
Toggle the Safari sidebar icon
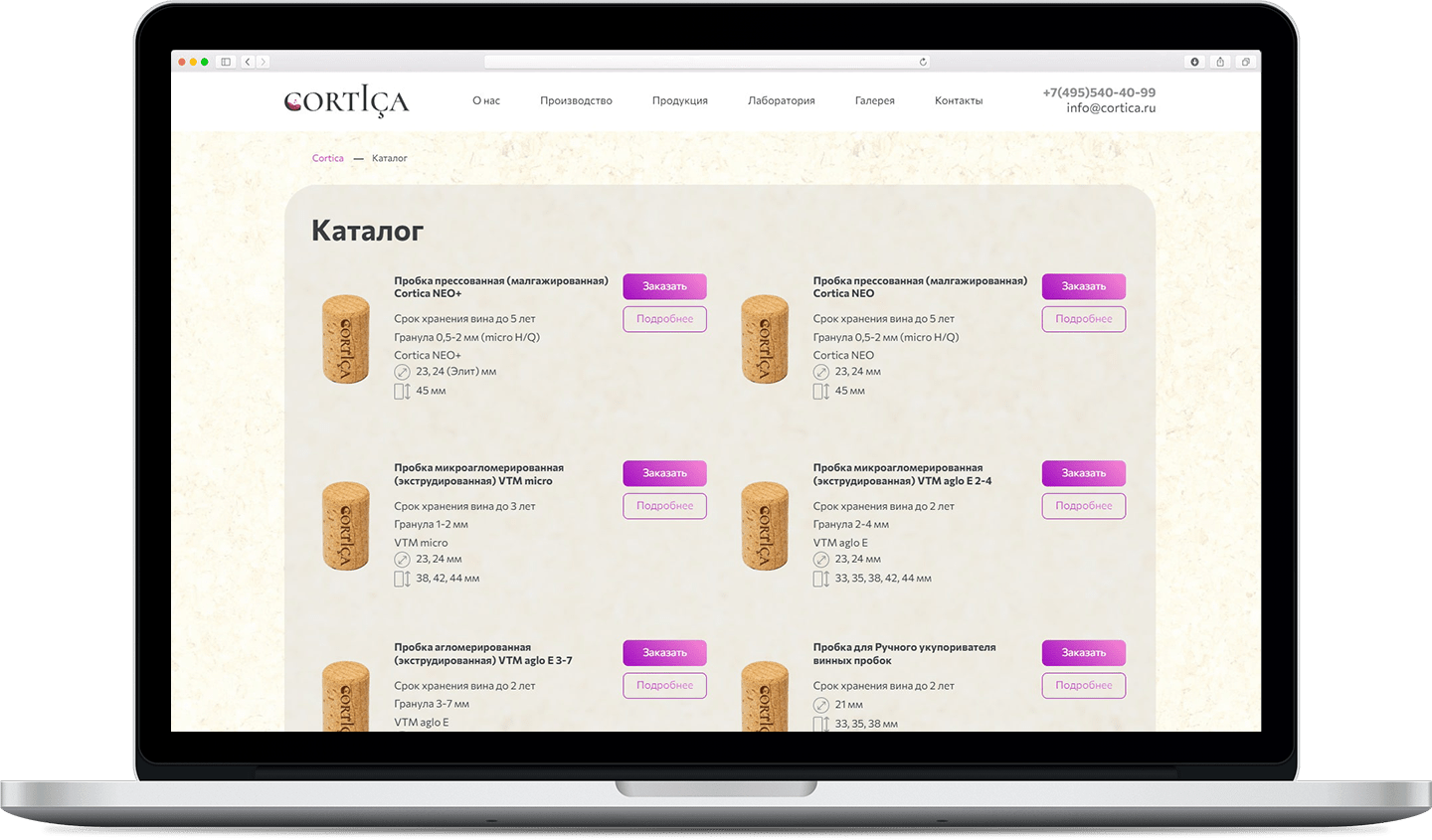point(226,62)
